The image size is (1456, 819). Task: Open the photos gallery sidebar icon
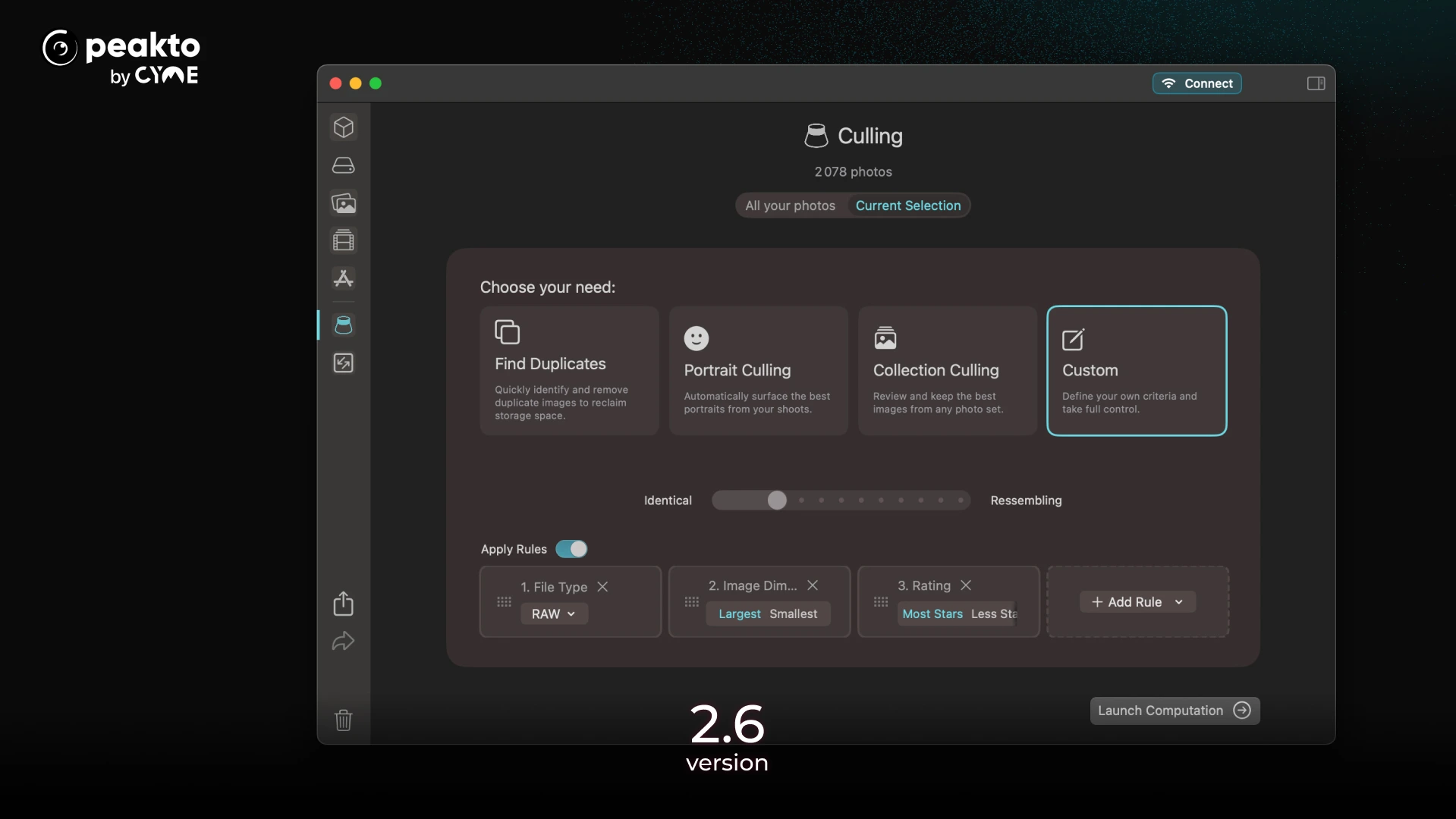pos(344,203)
